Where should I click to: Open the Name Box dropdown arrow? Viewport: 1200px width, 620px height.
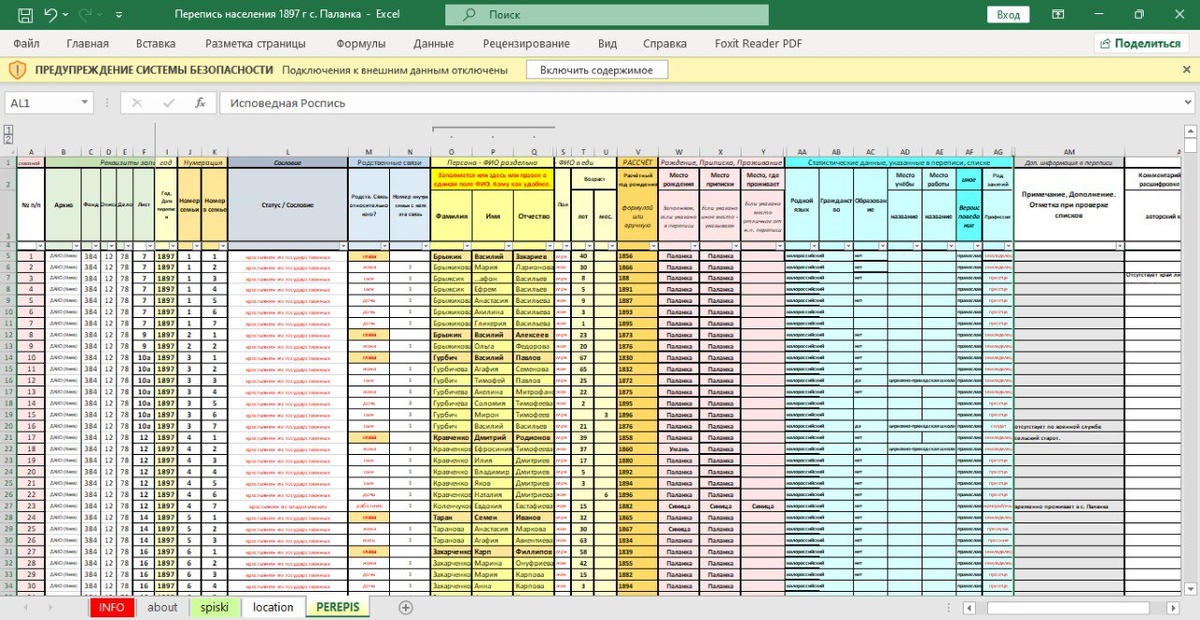point(85,103)
